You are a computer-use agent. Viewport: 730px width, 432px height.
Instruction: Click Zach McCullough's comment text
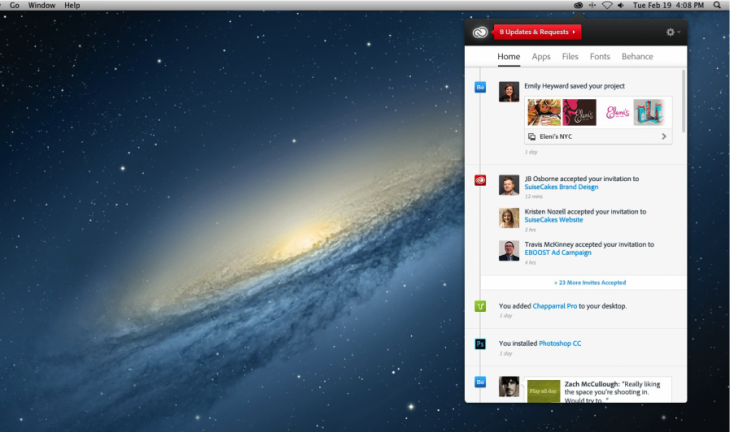612,392
